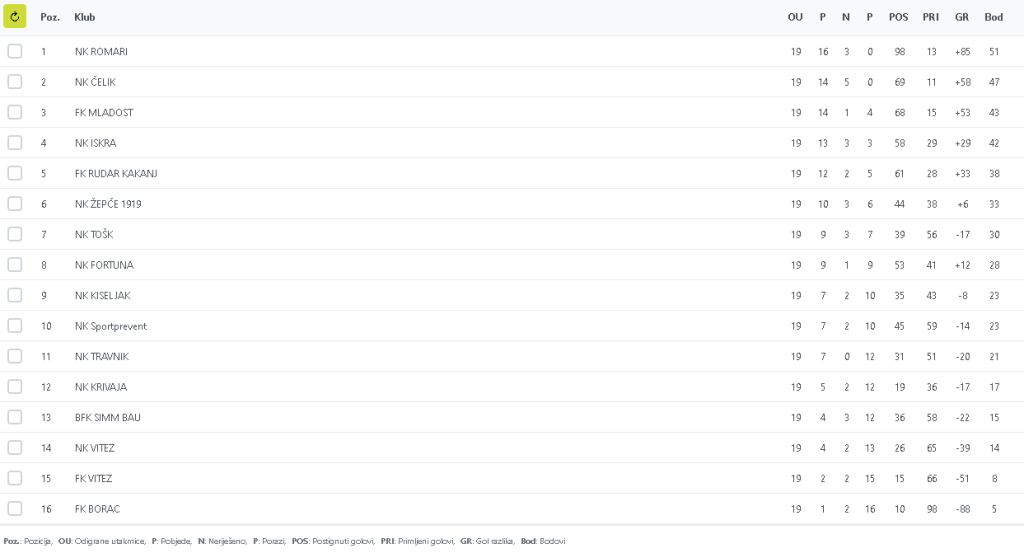Click the green refresh icon

[14, 17]
